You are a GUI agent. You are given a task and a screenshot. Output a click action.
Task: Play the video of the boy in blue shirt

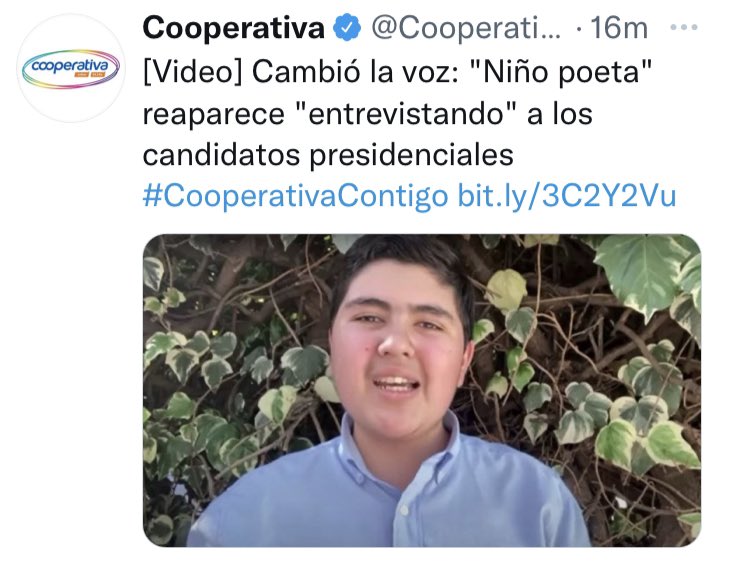422,390
